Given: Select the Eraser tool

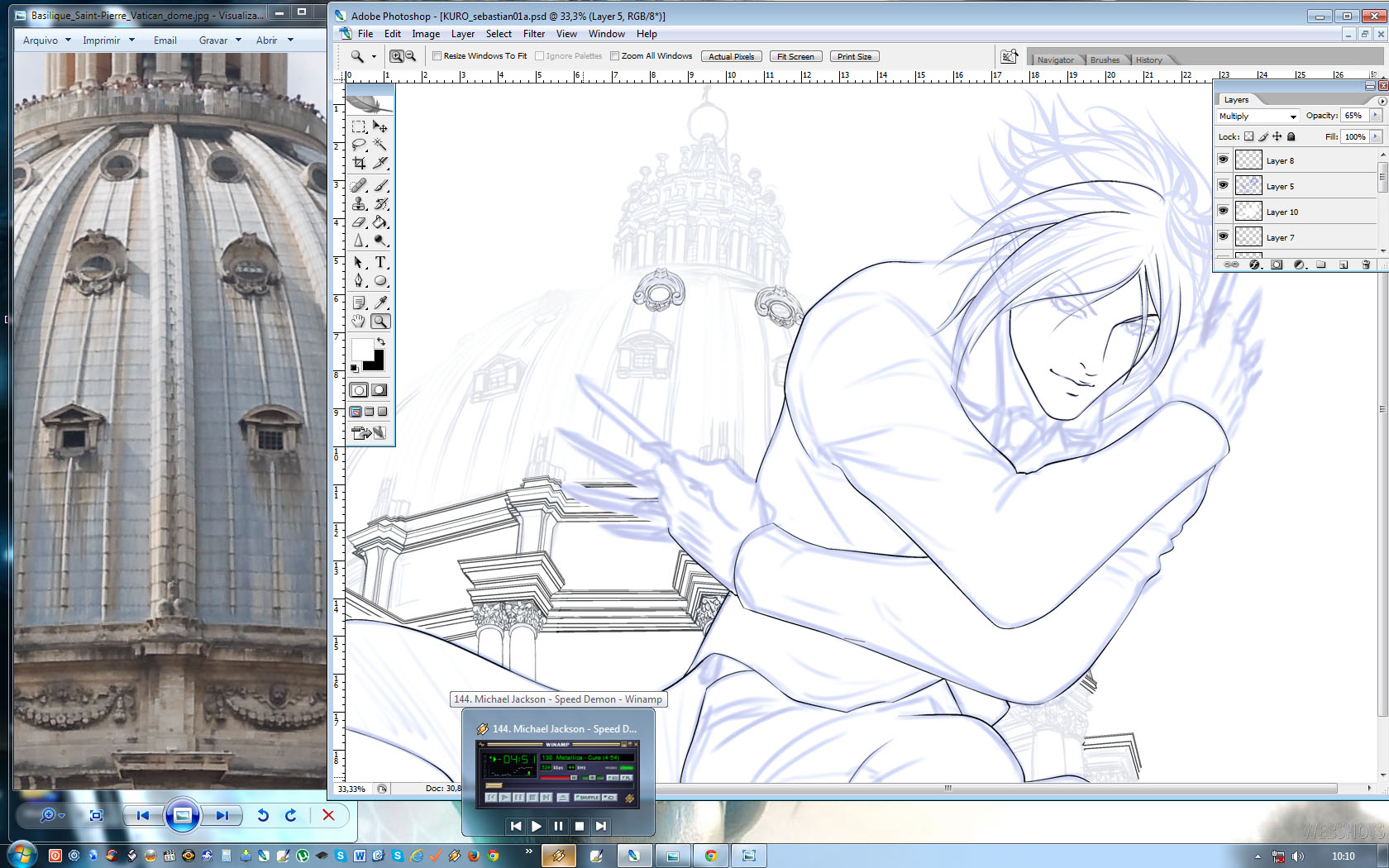Looking at the screenshot, I should pos(359,222).
